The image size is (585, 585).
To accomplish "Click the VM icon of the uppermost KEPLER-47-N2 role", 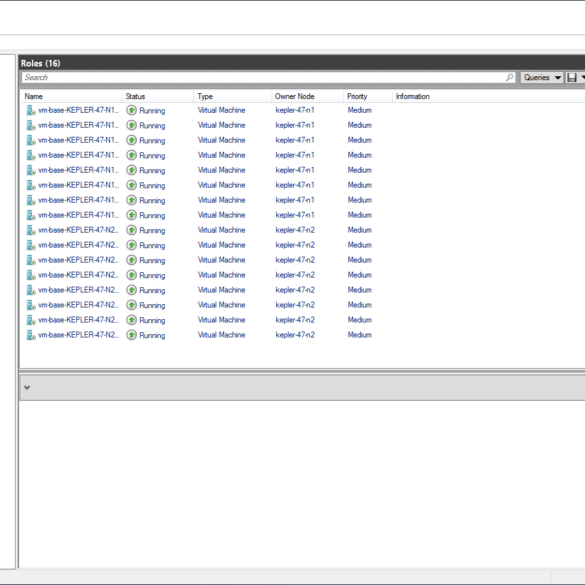I will click(31, 230).
